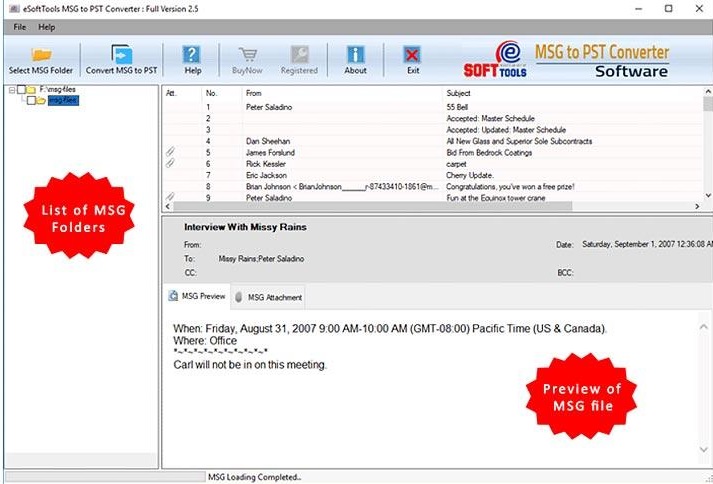
Task: Select Fun at the Equinox tower crane email
Action: [x=433, y=198]
